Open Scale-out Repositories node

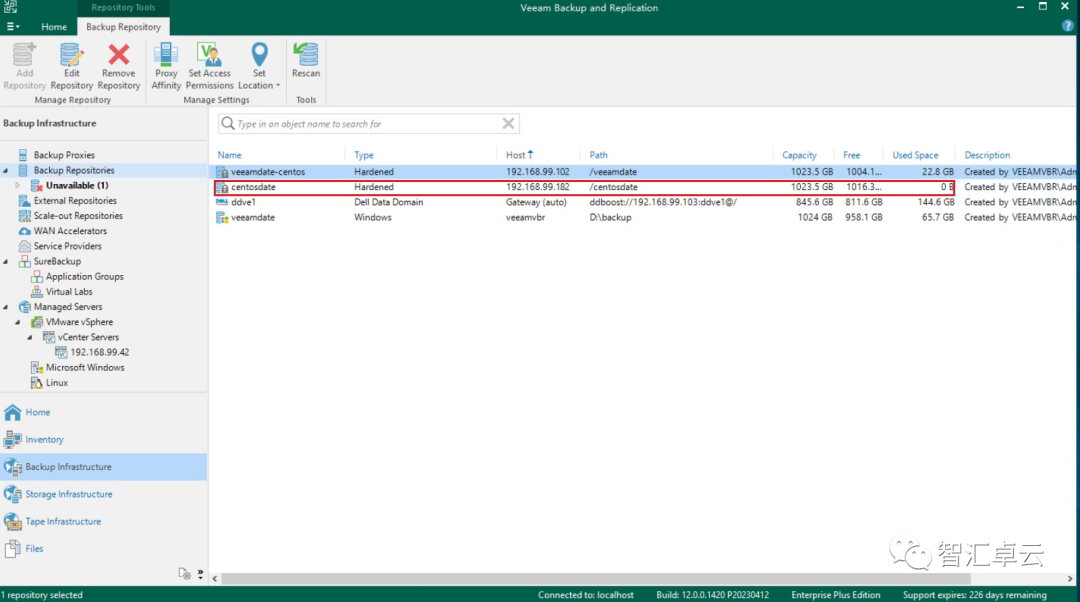click(78, 216)
